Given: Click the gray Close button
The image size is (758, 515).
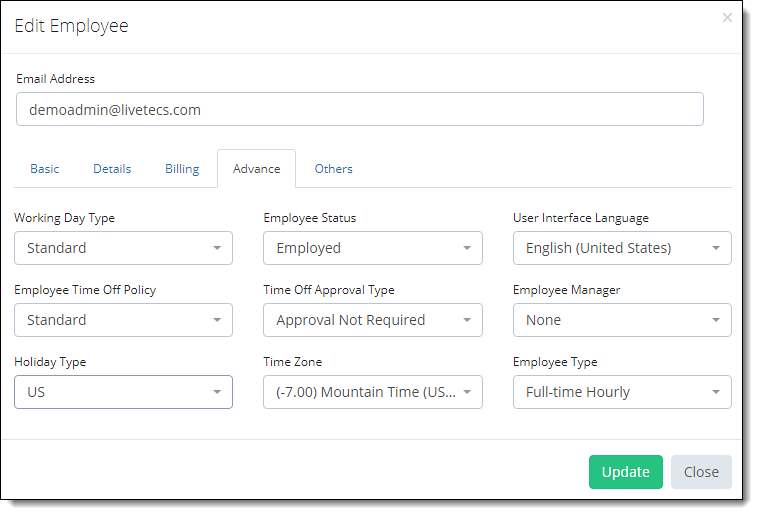Looking at the screenshot, I should (x=701, y=472).
